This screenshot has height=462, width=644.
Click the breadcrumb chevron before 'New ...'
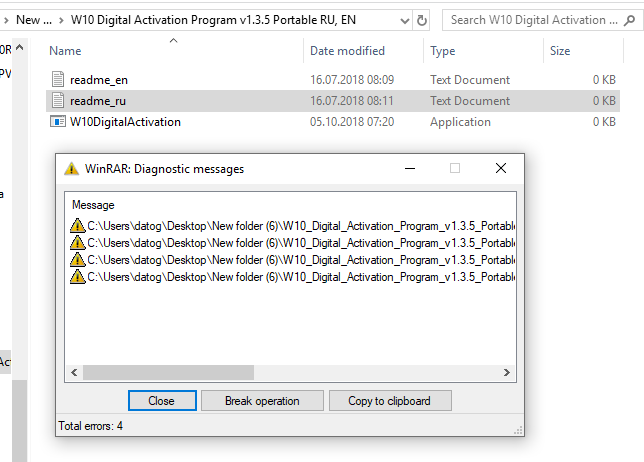pyautogui.click(x=6, y=20)
